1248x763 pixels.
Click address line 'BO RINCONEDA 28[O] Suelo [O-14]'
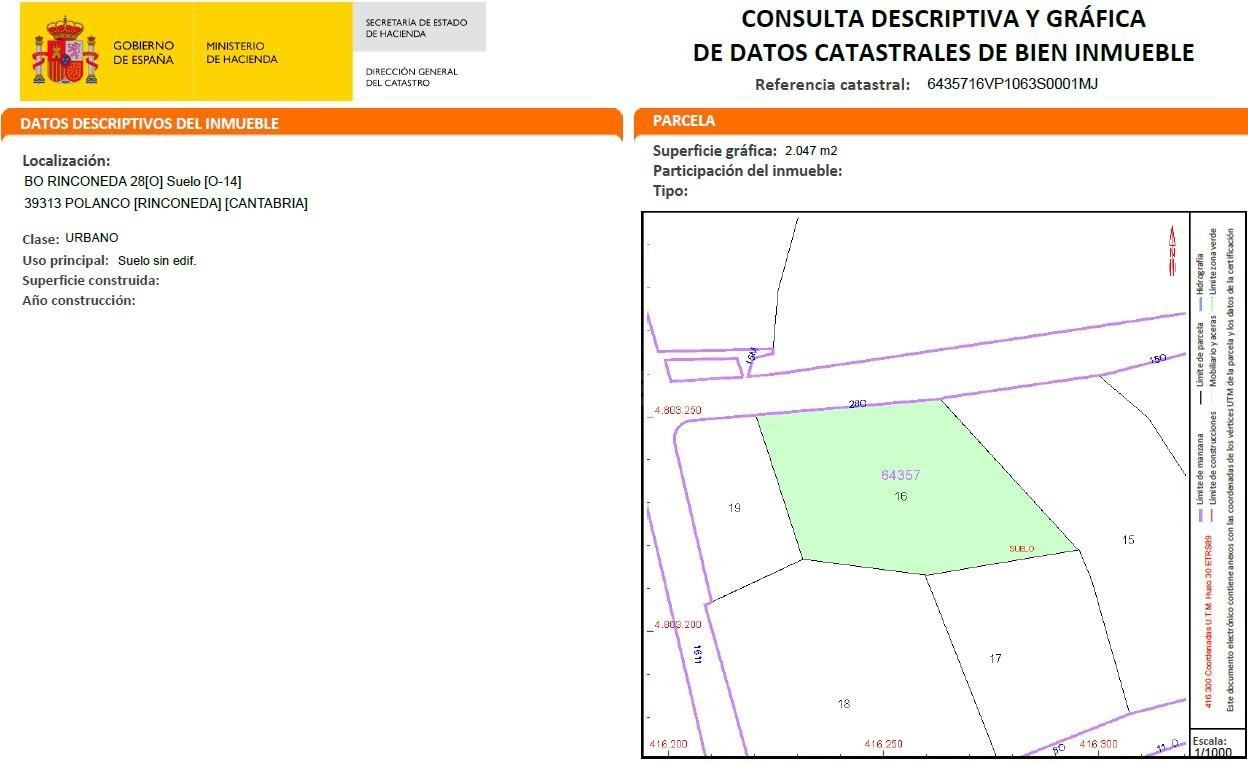(x=133, y=181)
